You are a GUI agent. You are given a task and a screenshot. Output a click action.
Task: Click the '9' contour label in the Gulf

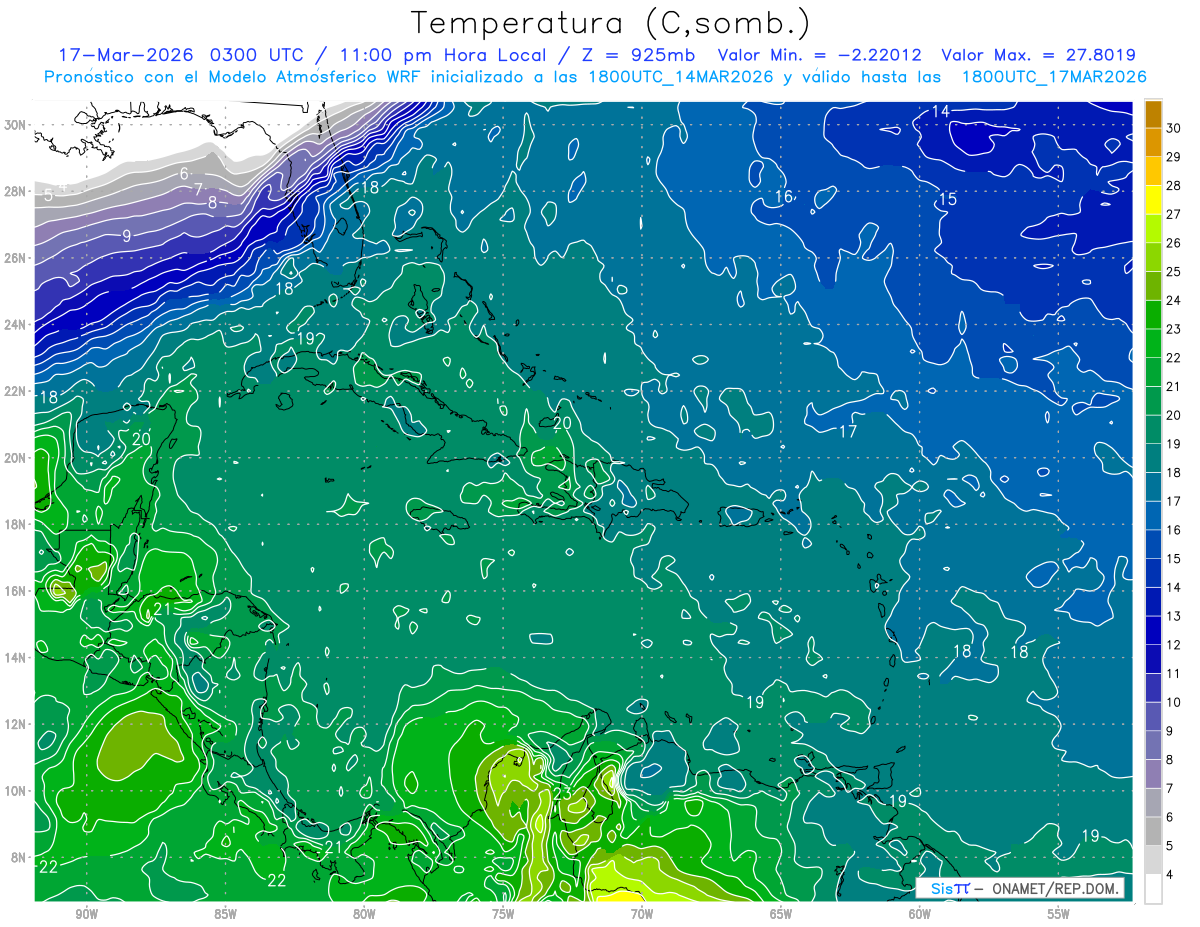127,237
